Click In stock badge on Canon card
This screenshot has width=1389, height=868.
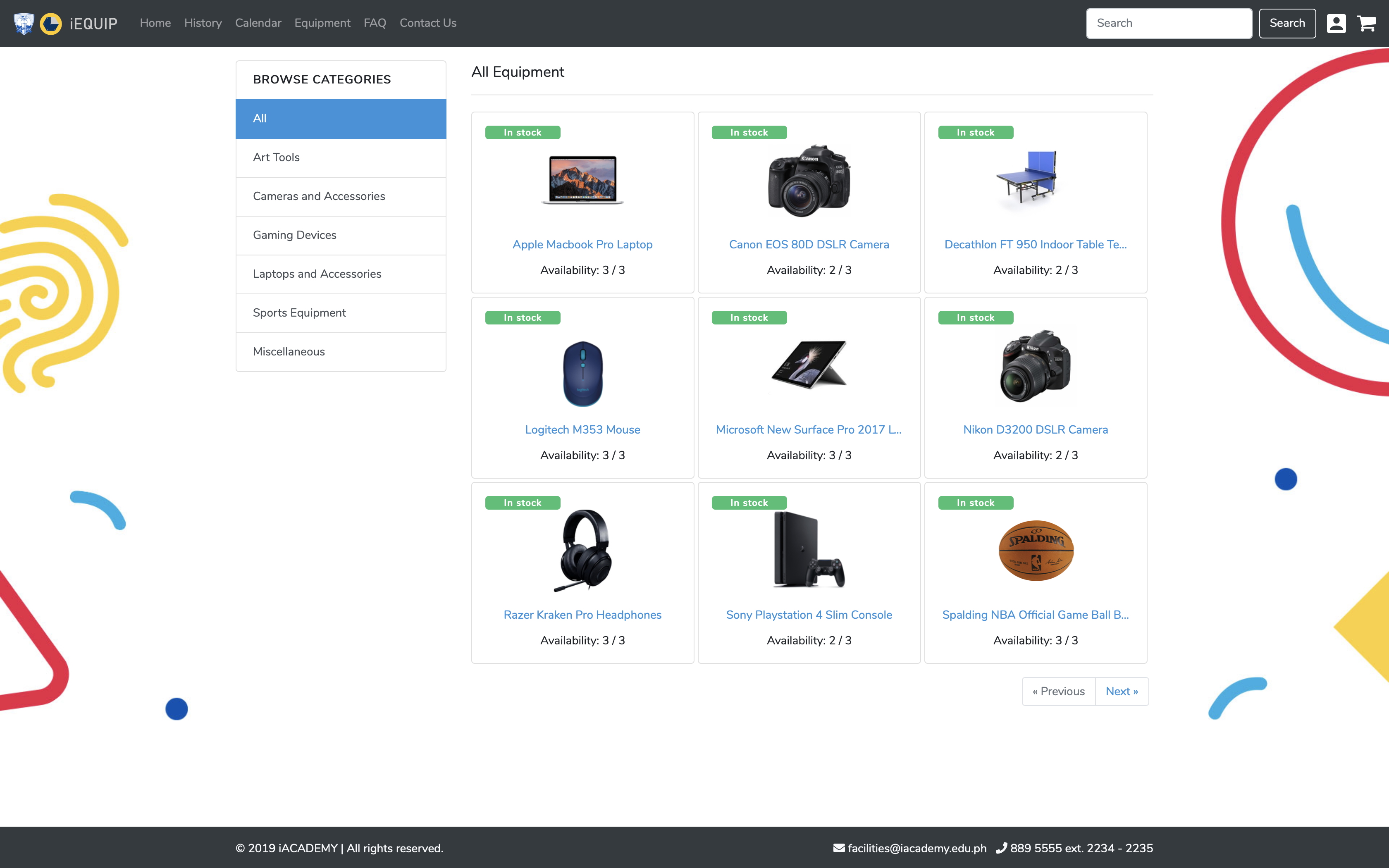(x=749, y=133)
